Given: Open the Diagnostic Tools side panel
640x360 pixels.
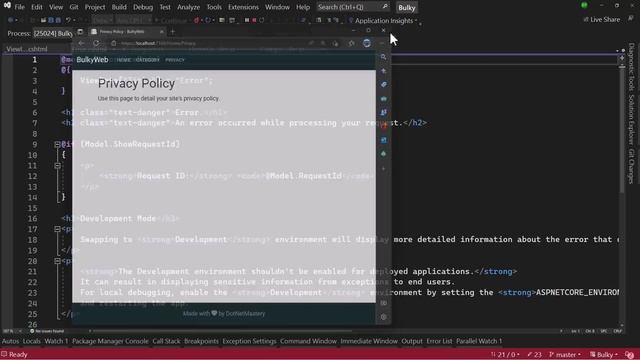Looking at the screenshot, I should pos(631,67).
